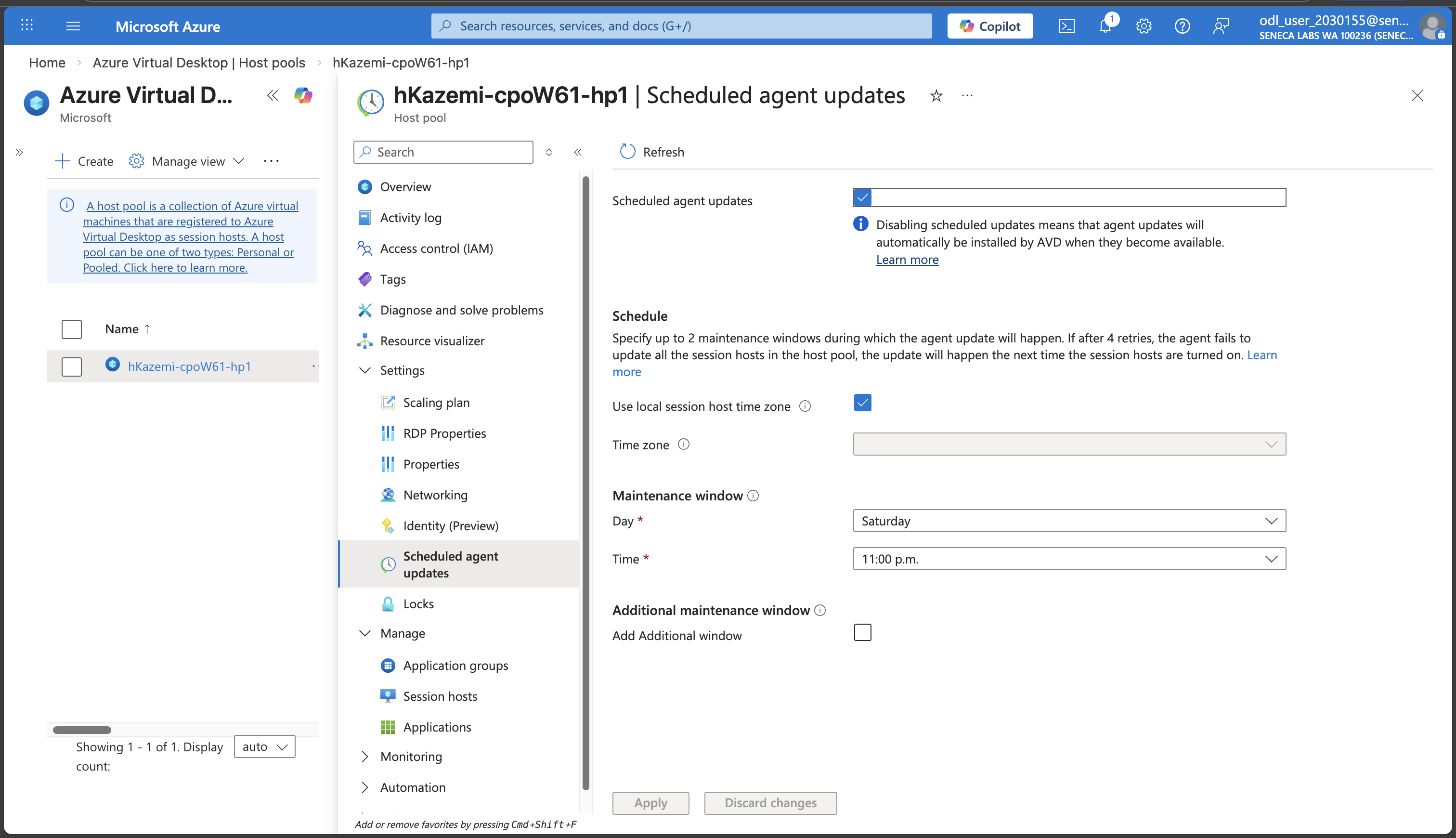Click the resource menu vertical scrollbar
The height and width of the screenshot is (838, 1456).
(585, 484)
